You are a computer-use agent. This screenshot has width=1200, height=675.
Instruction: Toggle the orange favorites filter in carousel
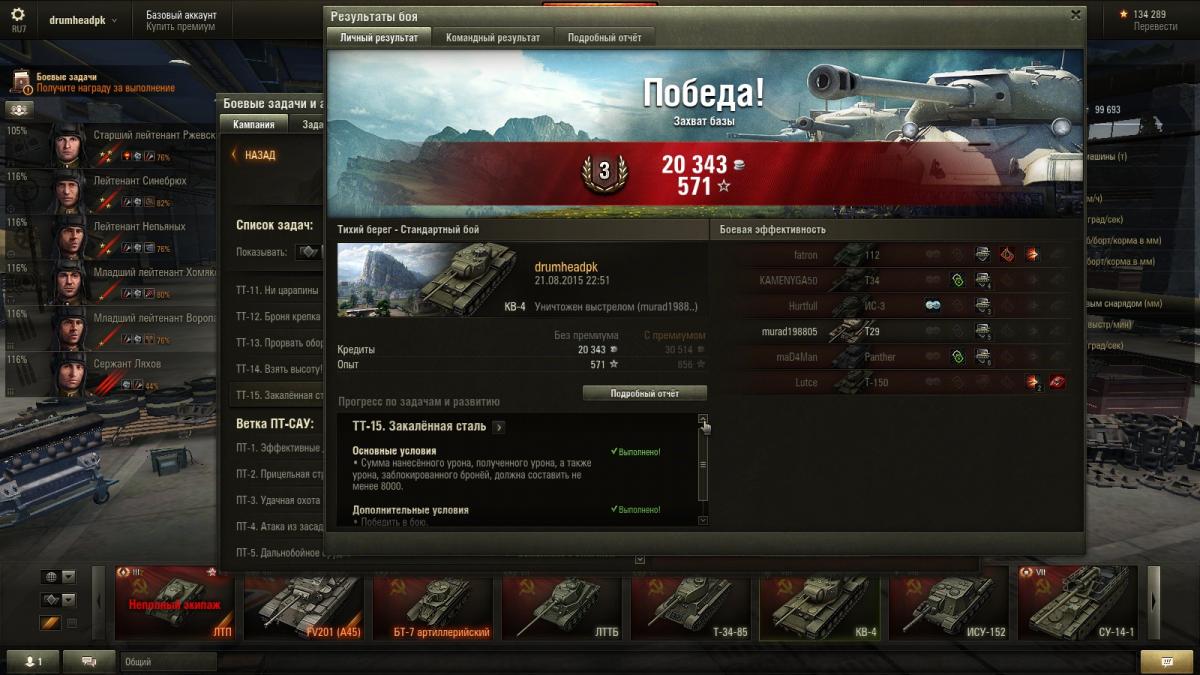[50, 623]
